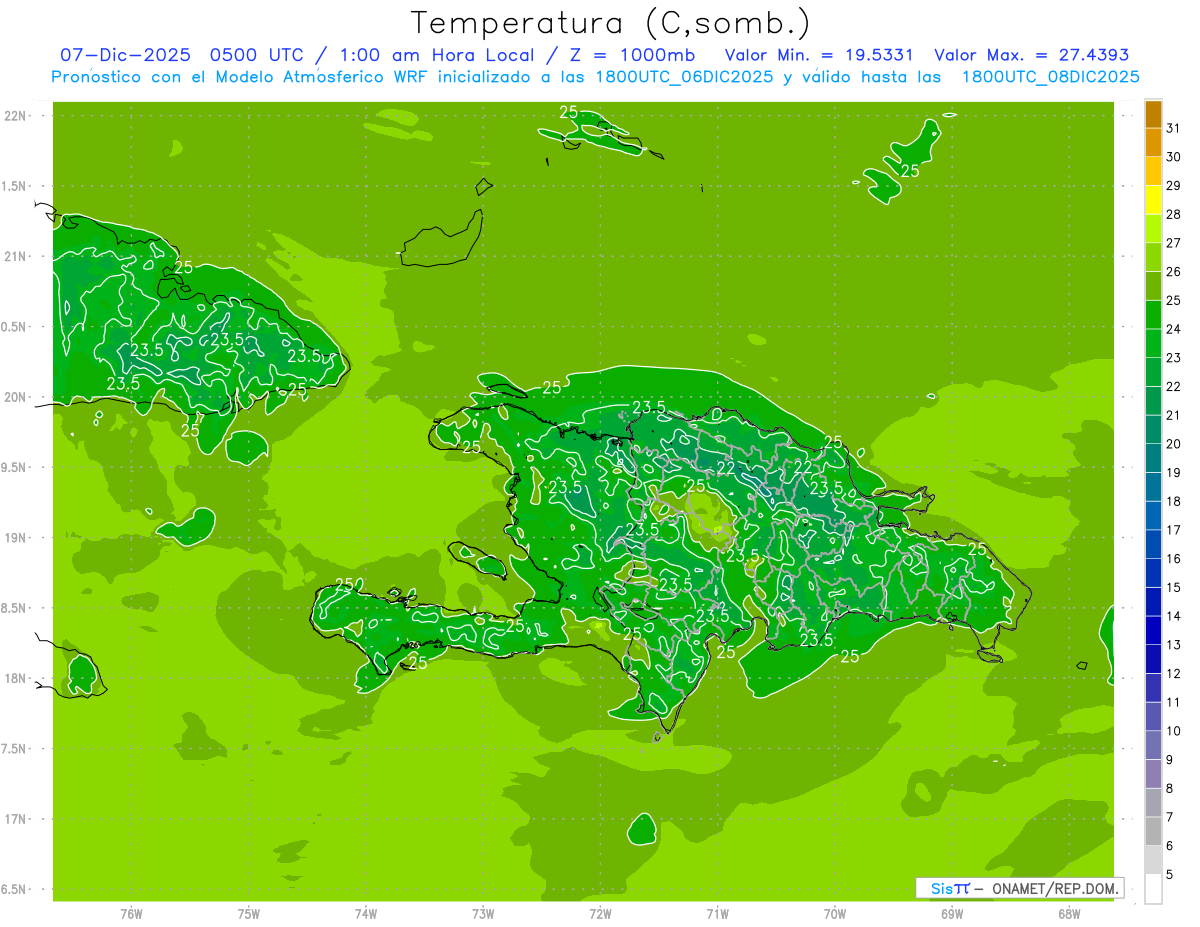1200x927 pixels.
Task: Click the color bar label "21"
Action: [x=1174, y=415]
